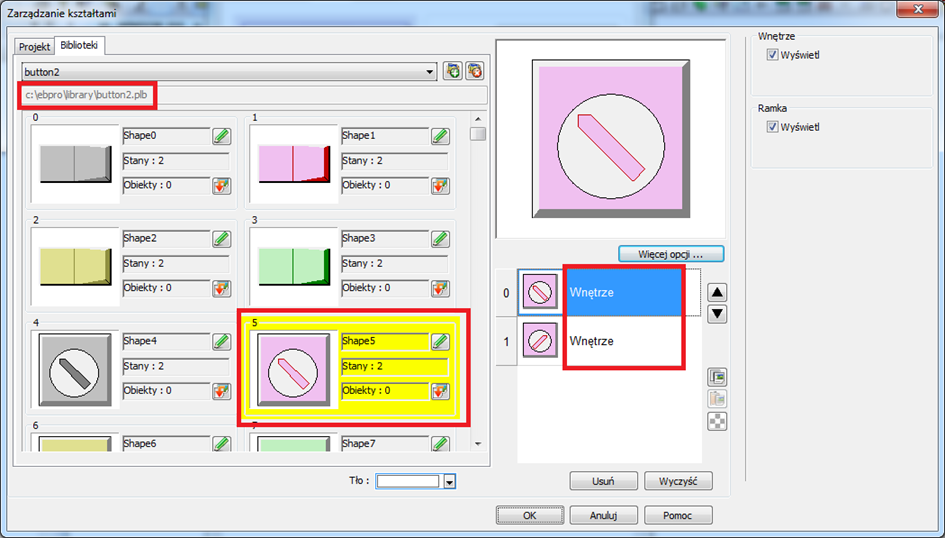Open the Tło background color dropdown

(449, 481)
